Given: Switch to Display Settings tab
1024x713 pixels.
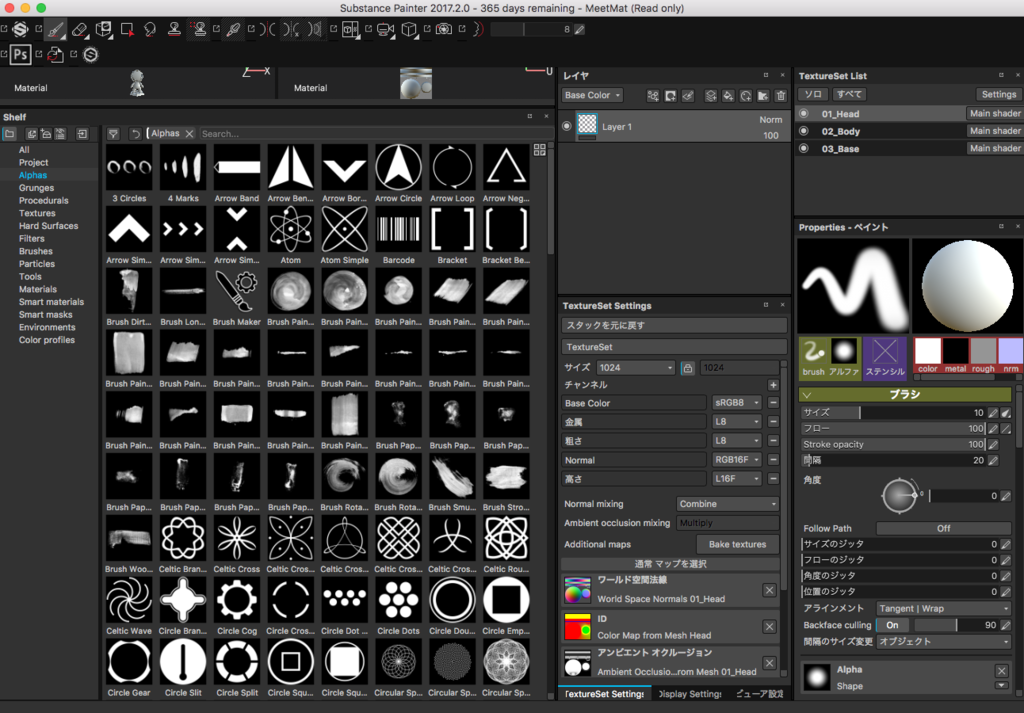Looking at the screenshot, I should pyautogui.click(x=690, y=694).
